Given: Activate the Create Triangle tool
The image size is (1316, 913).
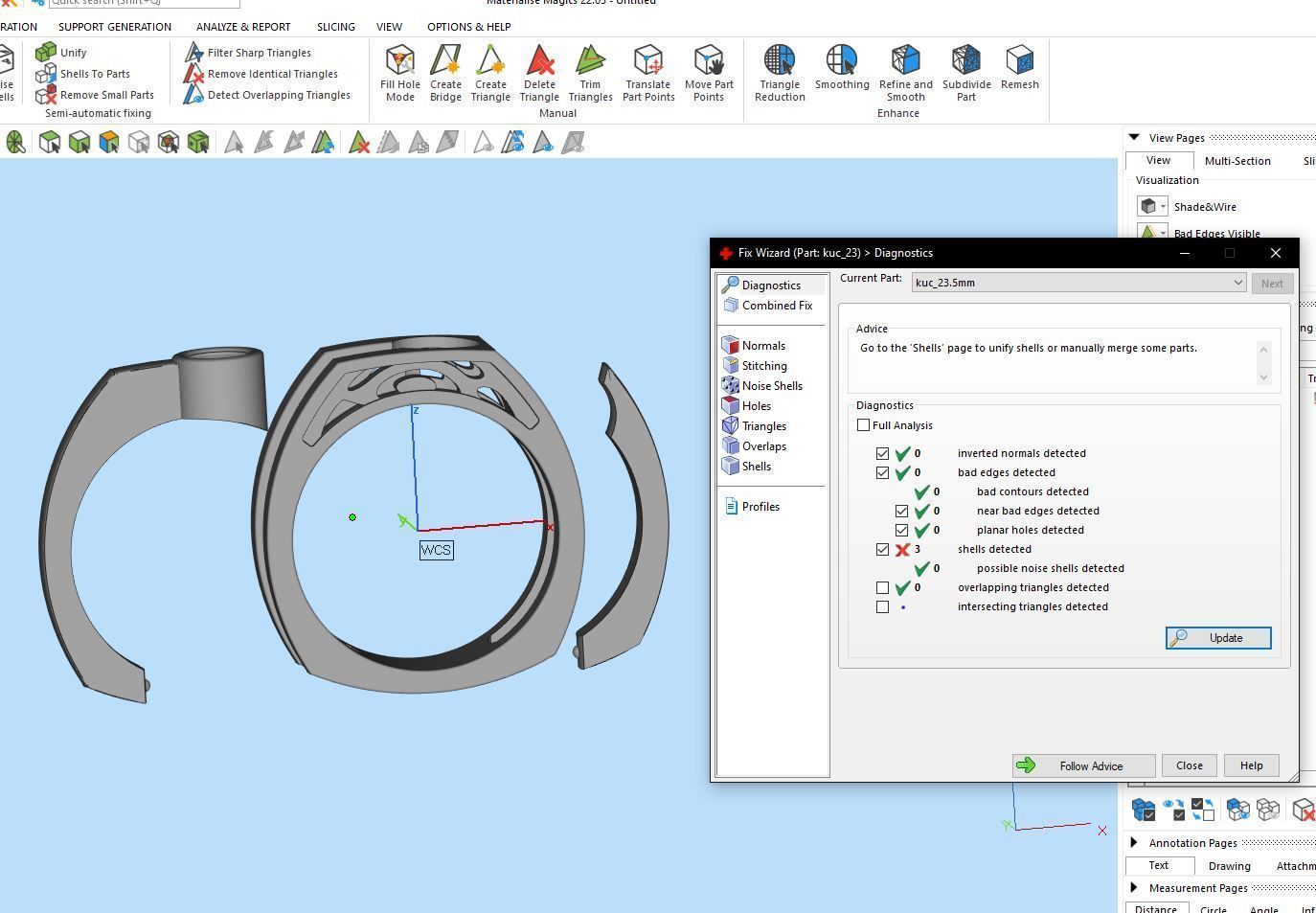Looking at the screenshot, I should pos(490,73).
